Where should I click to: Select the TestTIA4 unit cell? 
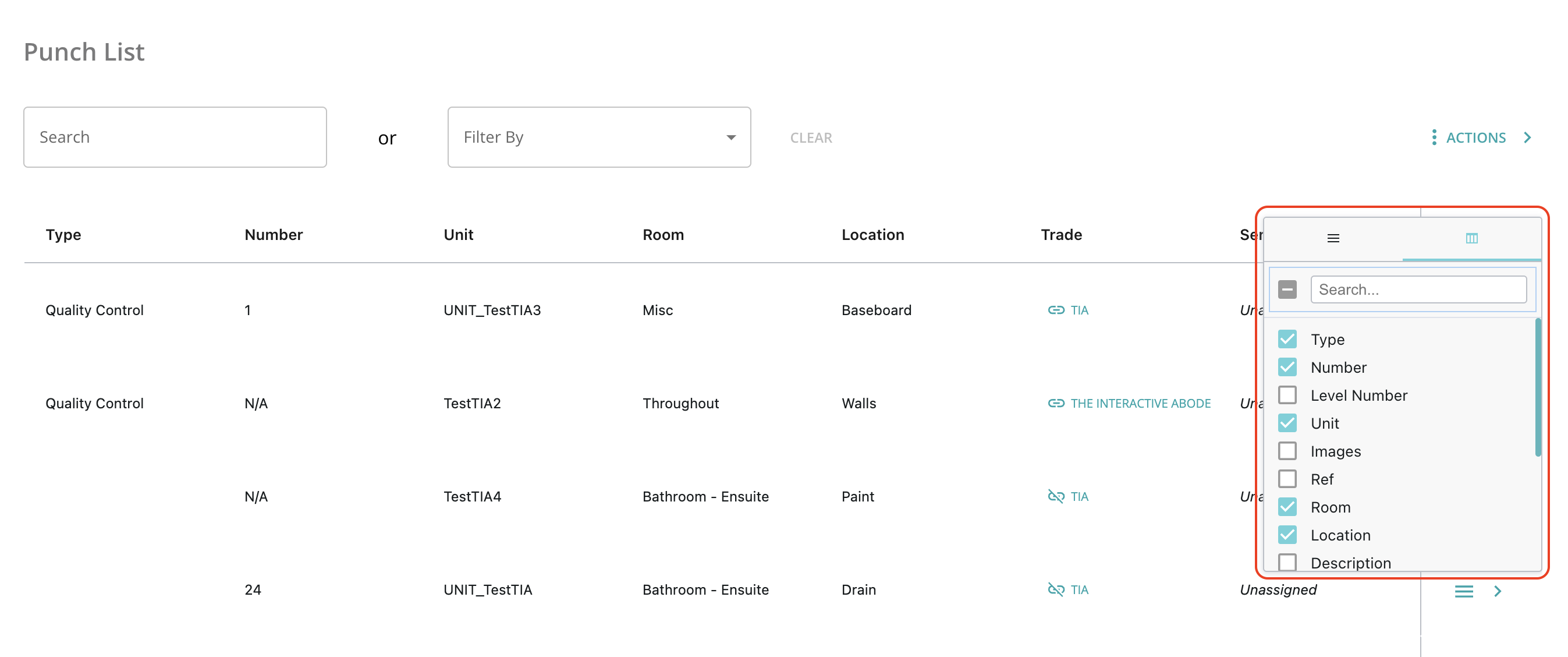pyautogui.click(x=472, y=496)
